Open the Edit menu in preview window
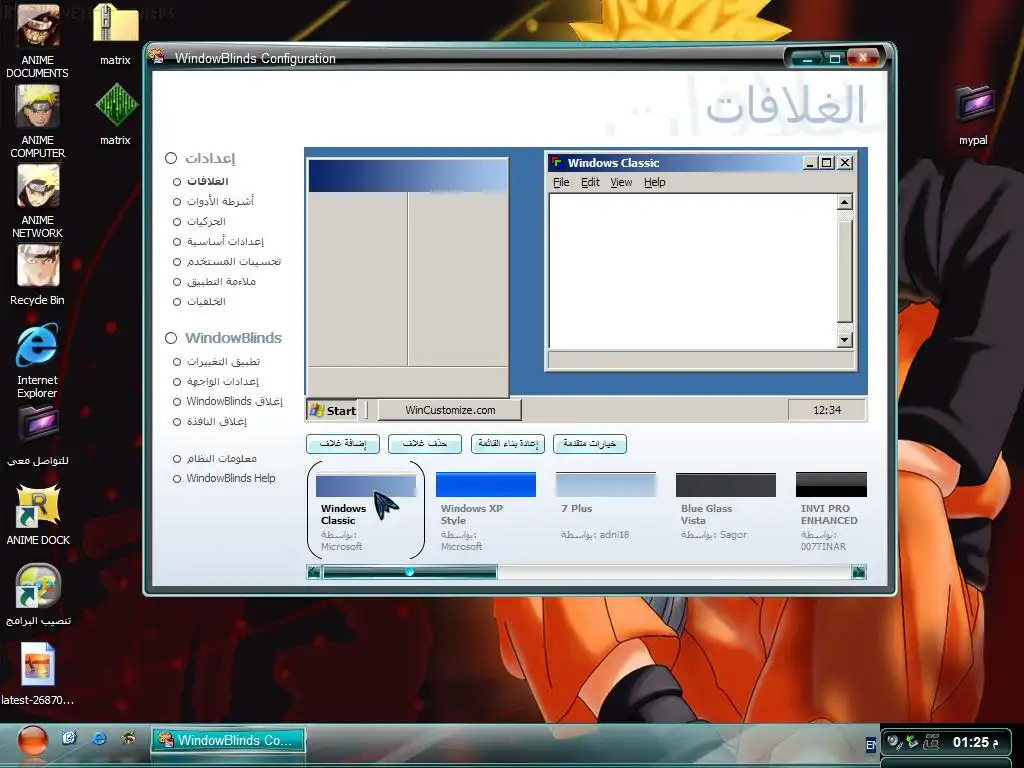This screenshot has width=1024, height=768. 590,182
